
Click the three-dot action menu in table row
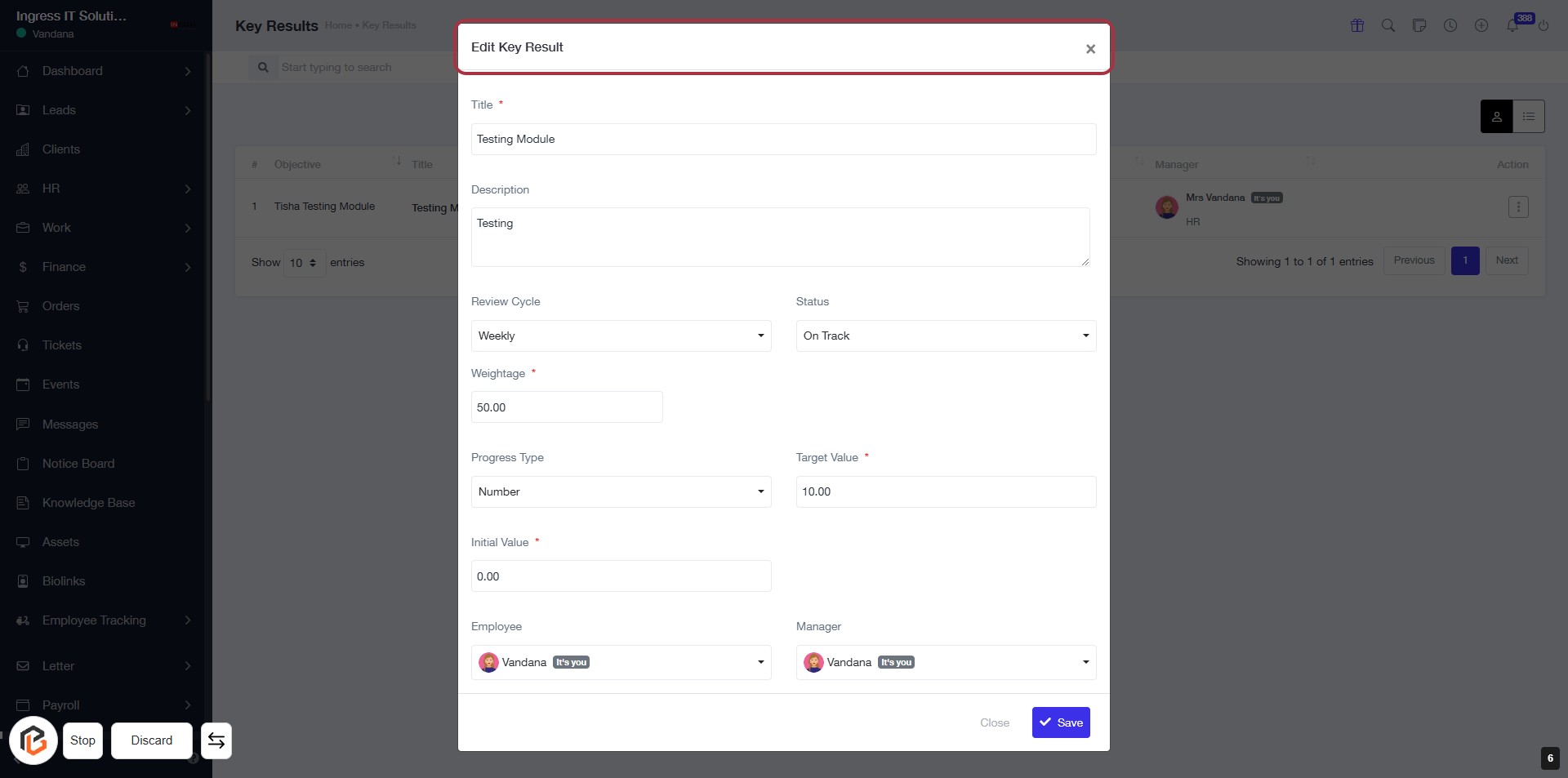(1518, 207)
